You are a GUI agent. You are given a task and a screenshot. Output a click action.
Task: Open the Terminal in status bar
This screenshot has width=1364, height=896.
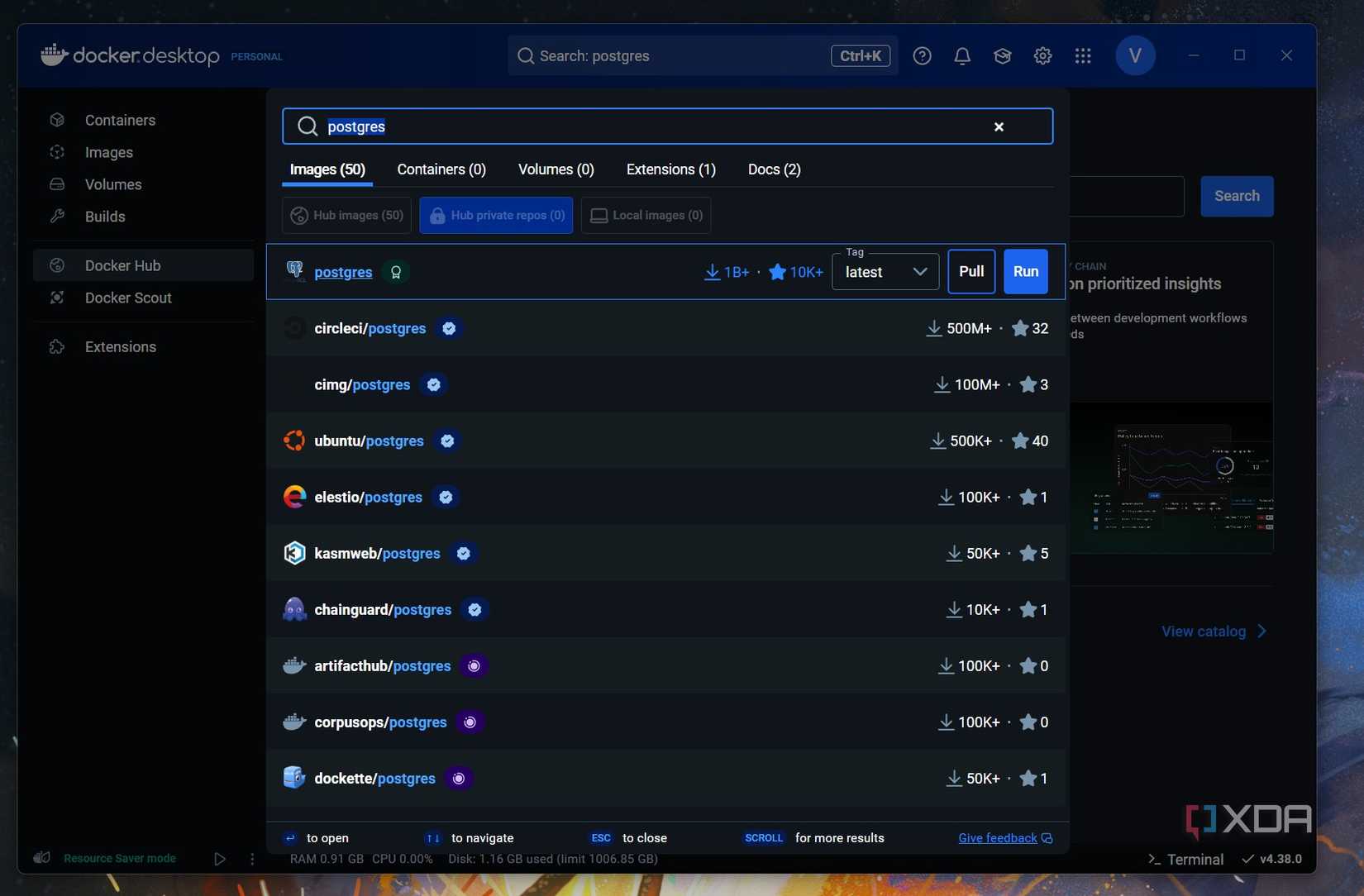click(1185, 860)
